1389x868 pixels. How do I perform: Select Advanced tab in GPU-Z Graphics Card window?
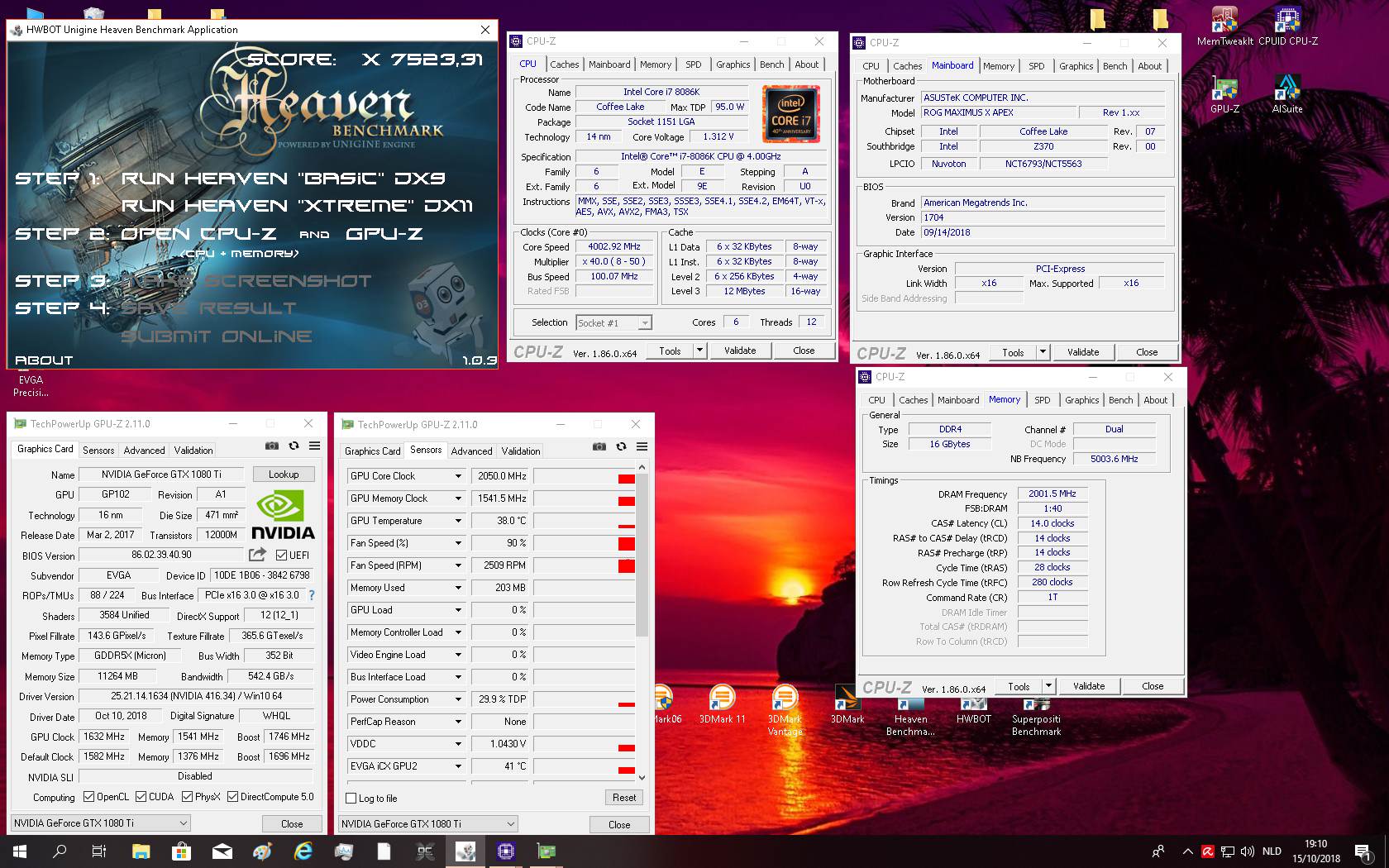(x=144, y=451)
